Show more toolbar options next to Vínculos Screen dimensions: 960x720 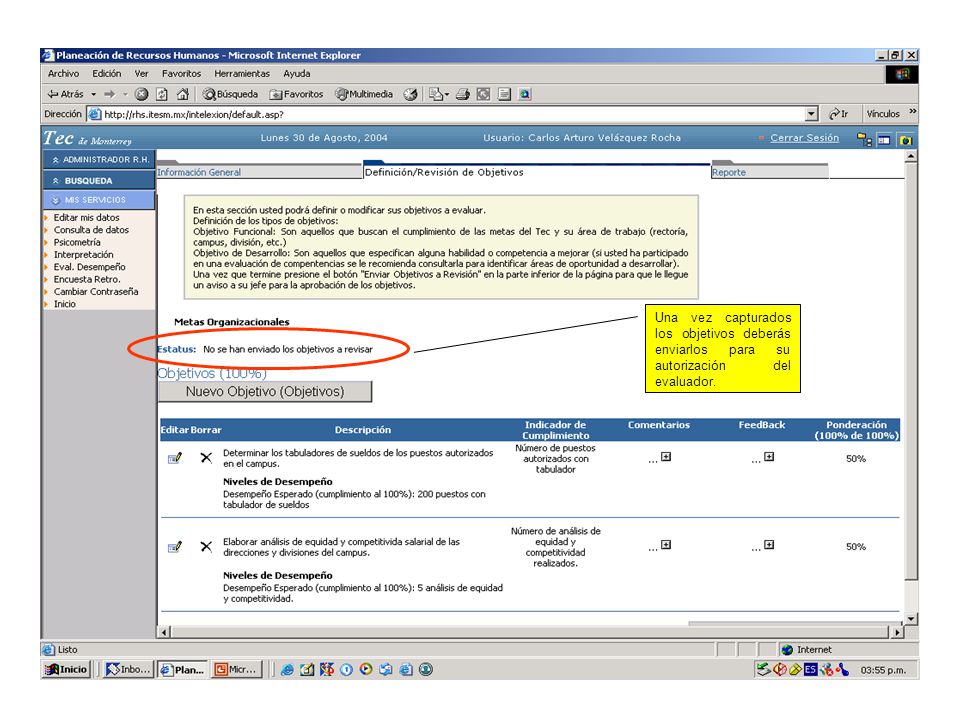[x=912, y=111]
